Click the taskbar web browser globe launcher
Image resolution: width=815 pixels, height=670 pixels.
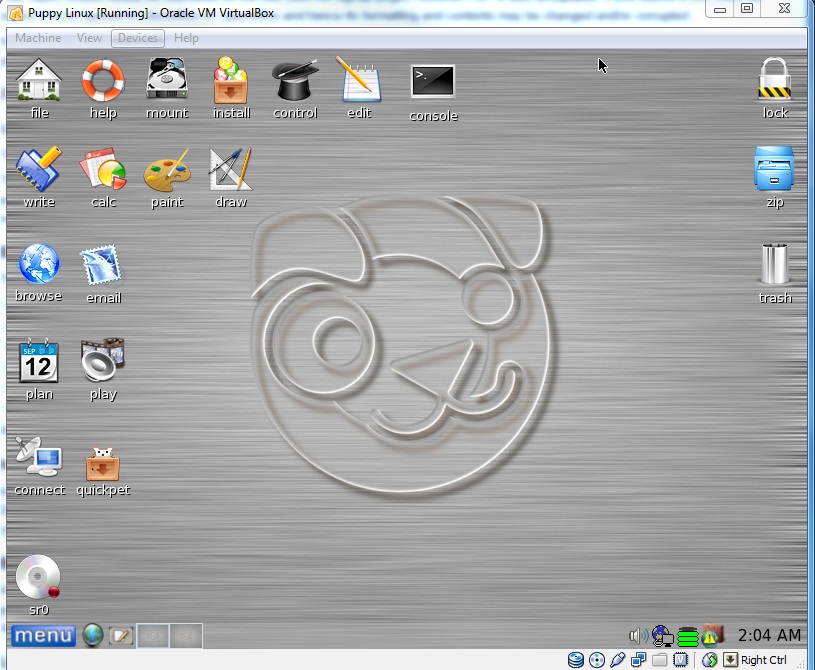[93, 636]
